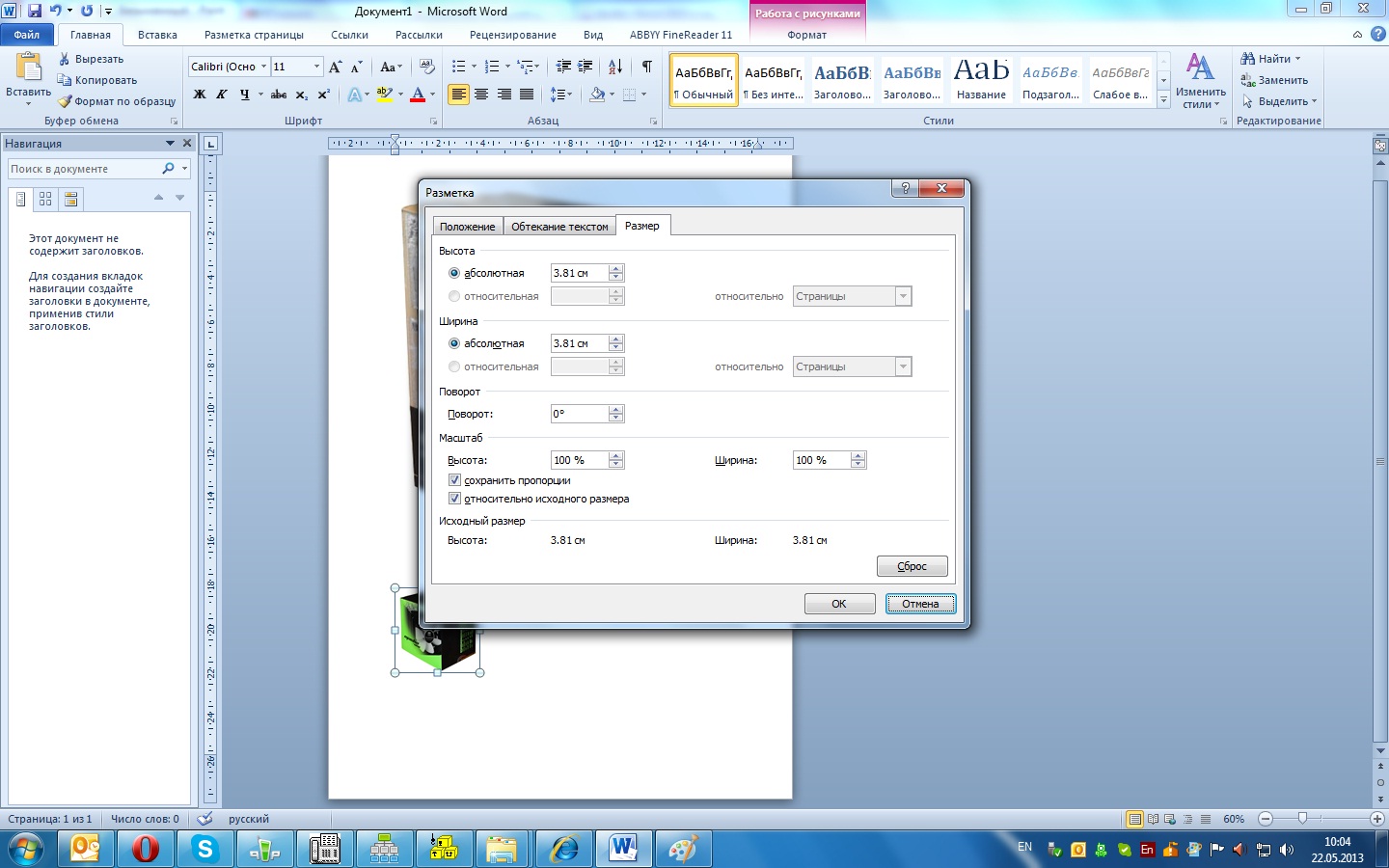This screenshot has height=868, width=1389.
Task: Justify the paragraph text
Action: point(527,95)
